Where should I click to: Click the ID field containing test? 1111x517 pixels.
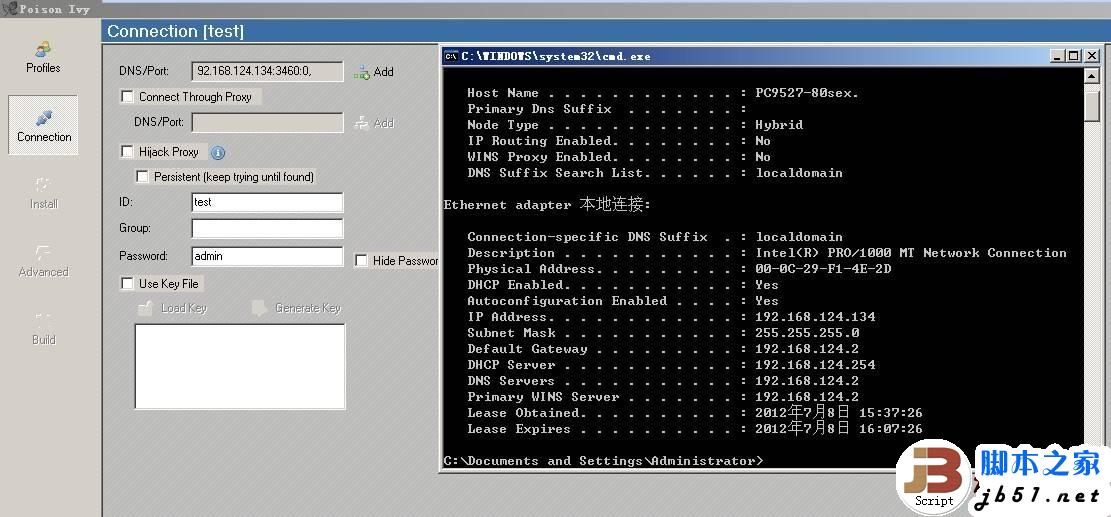pos(267,202)
